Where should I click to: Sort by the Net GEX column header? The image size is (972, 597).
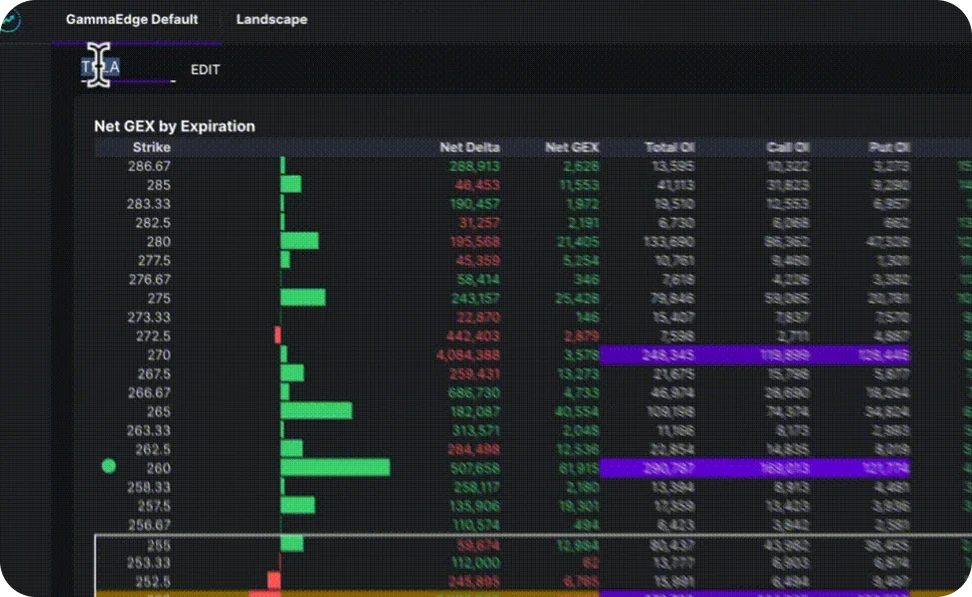571,147
